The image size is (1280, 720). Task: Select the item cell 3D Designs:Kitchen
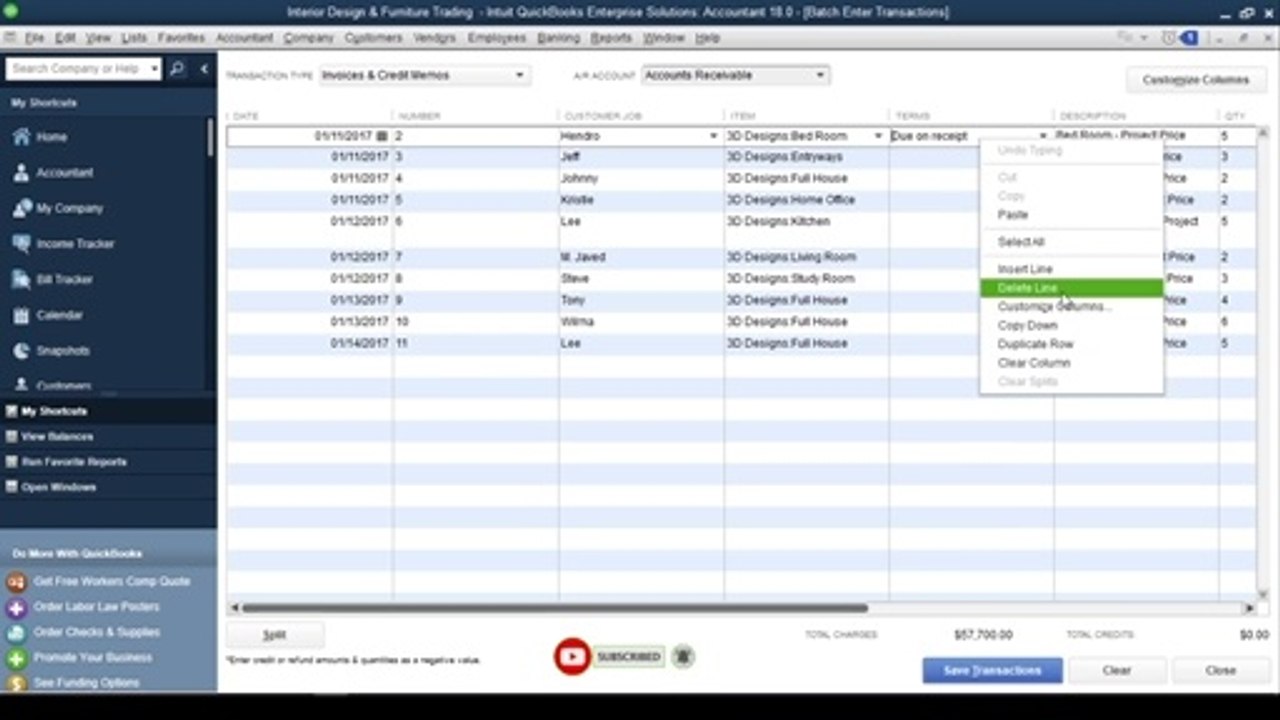point(806,222)
